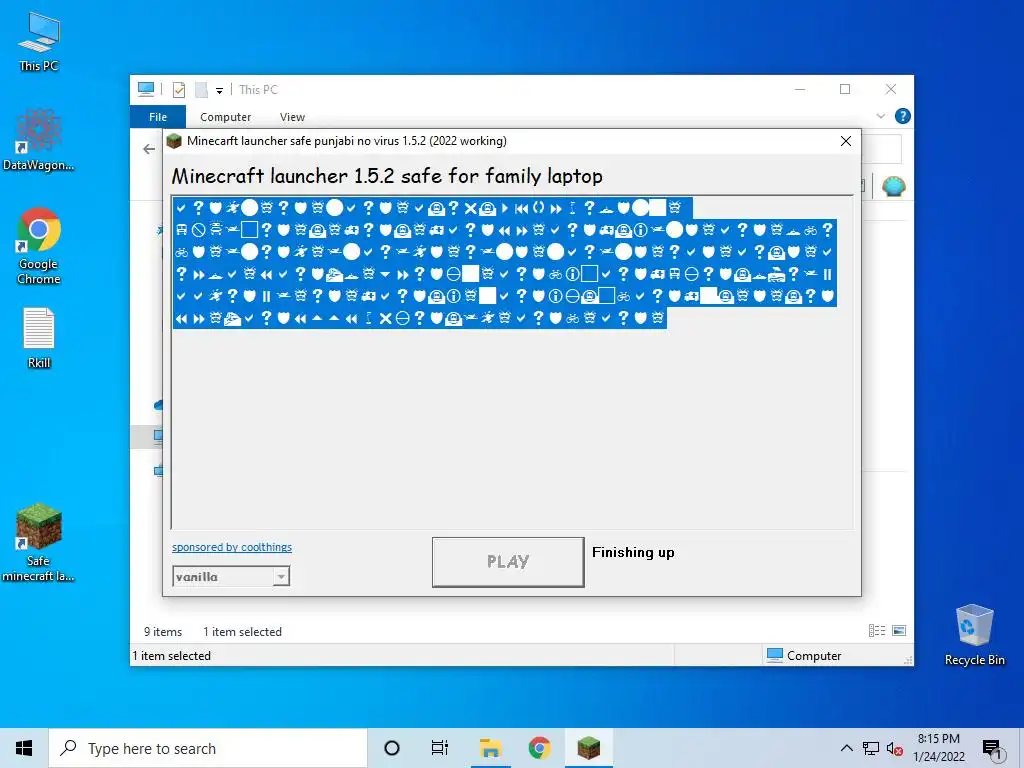Viewport: 1024px width, 768px height.
Task: Click New folder quick access toolbar icon
Action: click(202, 89)
